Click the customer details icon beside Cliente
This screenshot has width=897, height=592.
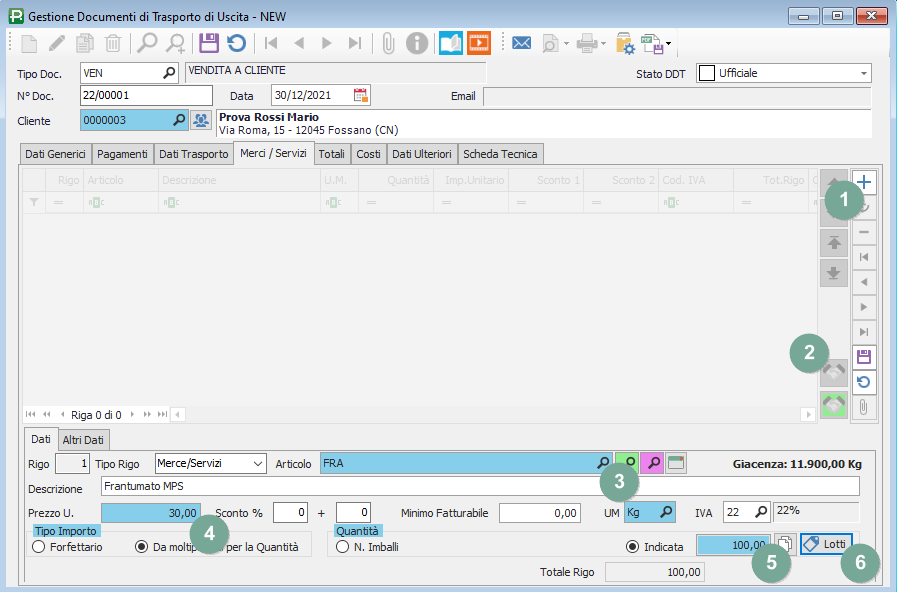click(201, 120)
